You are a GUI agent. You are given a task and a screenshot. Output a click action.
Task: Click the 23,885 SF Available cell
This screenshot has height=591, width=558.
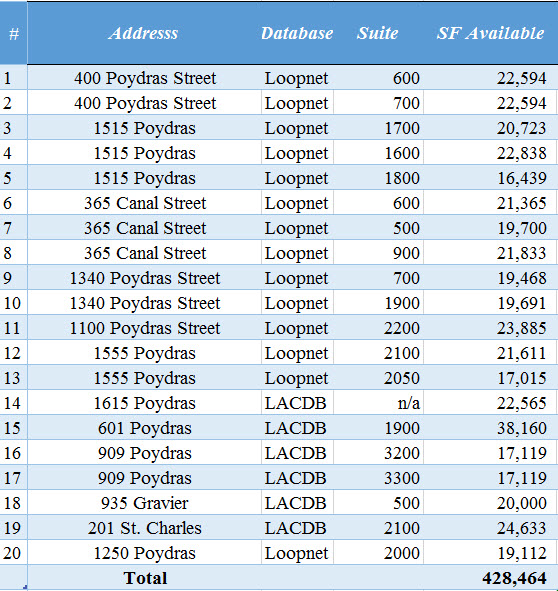click(490, 328)
